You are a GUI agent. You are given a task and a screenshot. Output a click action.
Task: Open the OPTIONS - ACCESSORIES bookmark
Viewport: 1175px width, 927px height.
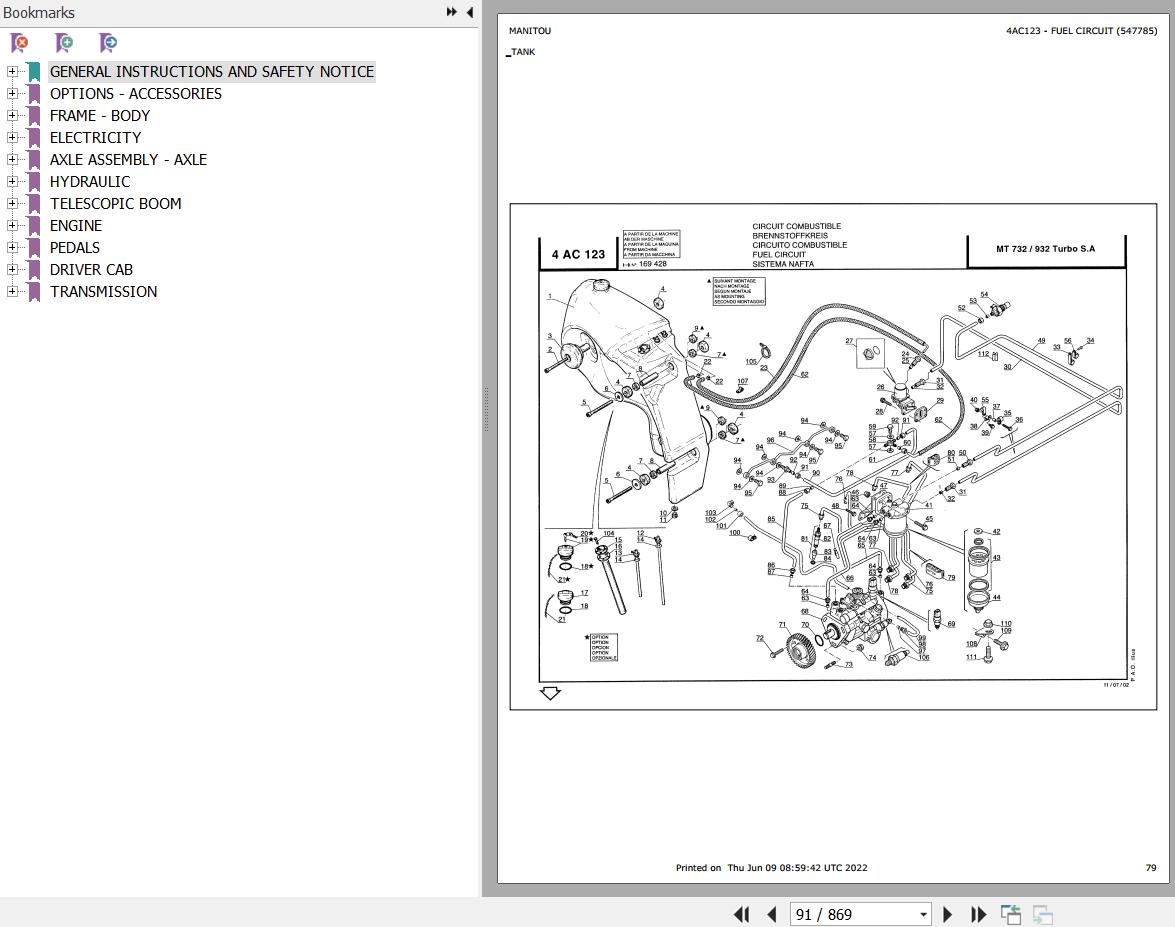tap(136, 94)
